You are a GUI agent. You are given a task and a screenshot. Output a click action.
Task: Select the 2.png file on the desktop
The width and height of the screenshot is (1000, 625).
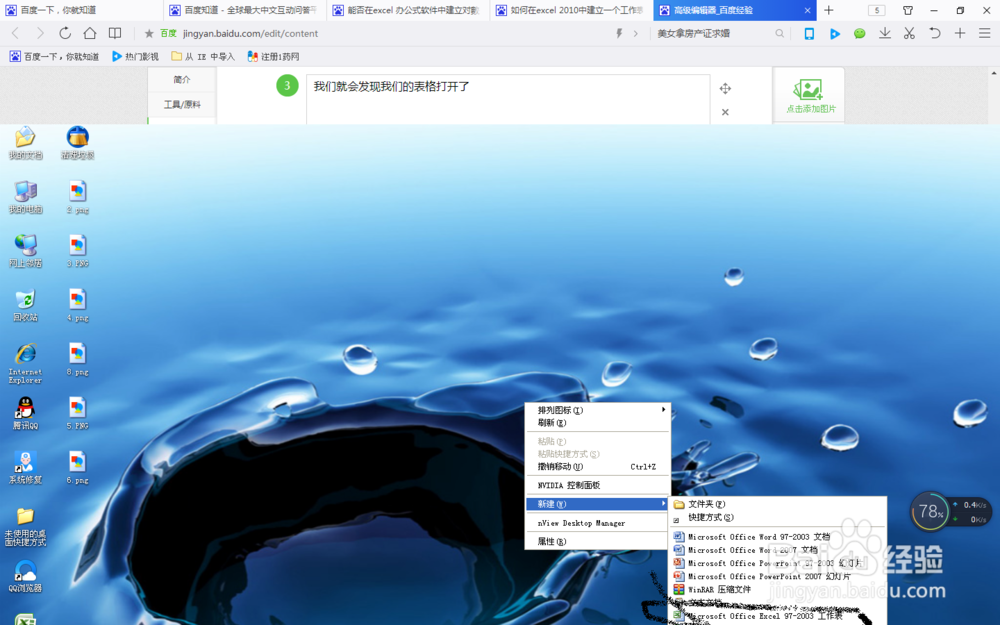click(x=77, y=196)
